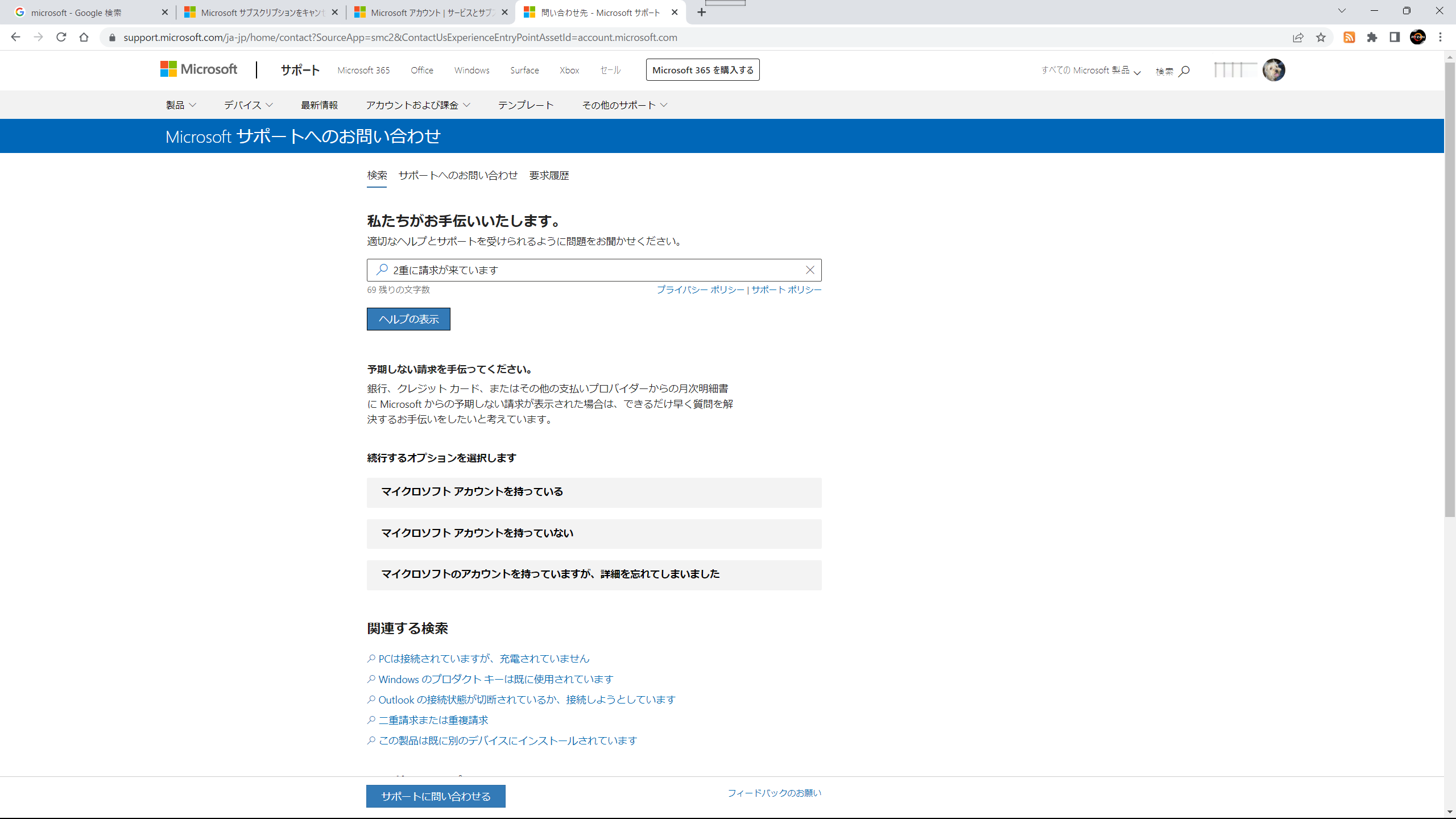The width and height of the screenshot is (1456, 819).
Task: Choose マイクロソフト アカウントを持っている option
Action: 594,492
